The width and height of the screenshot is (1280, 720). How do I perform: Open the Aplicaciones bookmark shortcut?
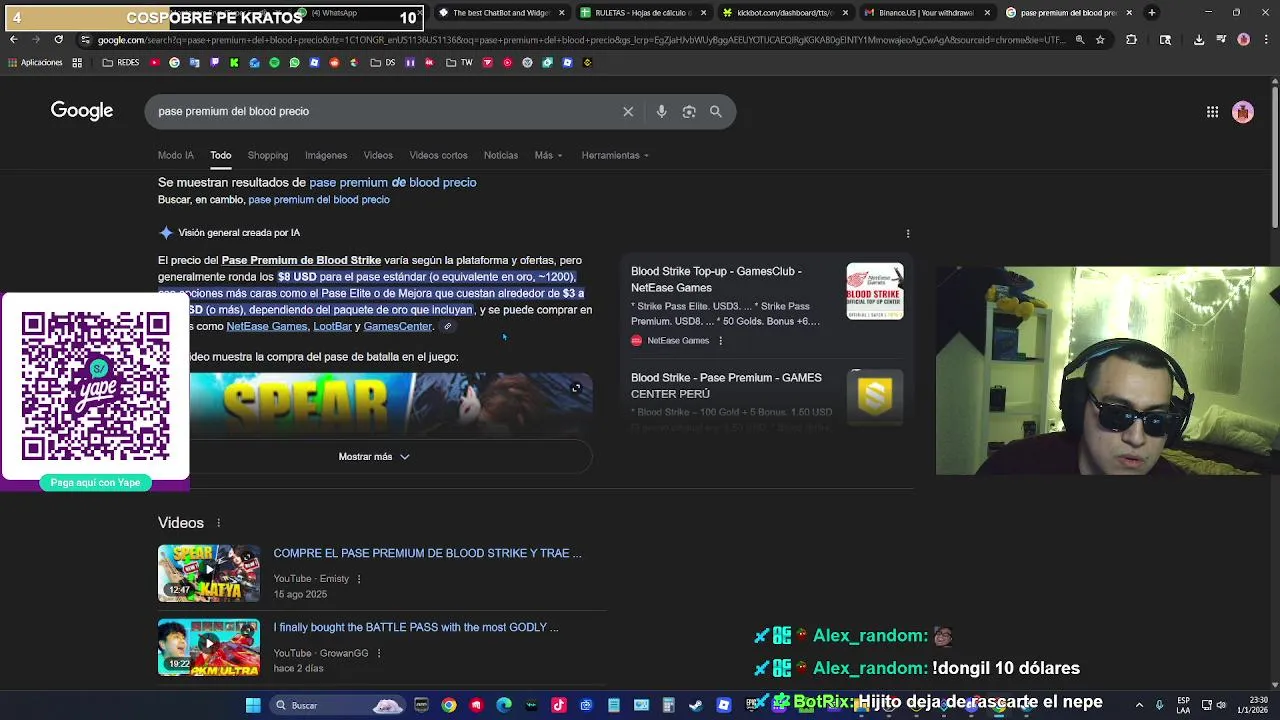click(x=33, y=62)
